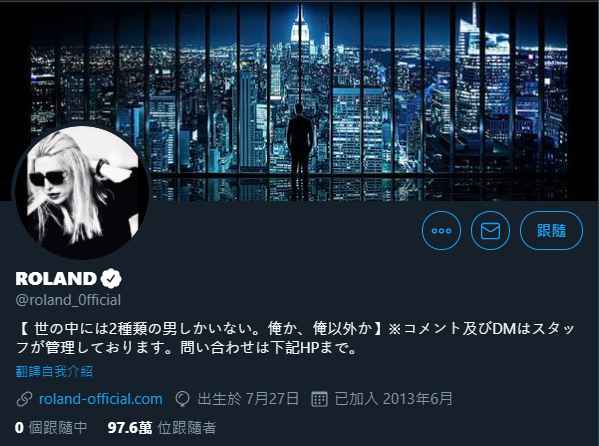Translate the bio via 翻譯自我介紹
Image resolution: width=599 pixels, height=446 pixels.
pyautogui.click(x=54, y=371)
